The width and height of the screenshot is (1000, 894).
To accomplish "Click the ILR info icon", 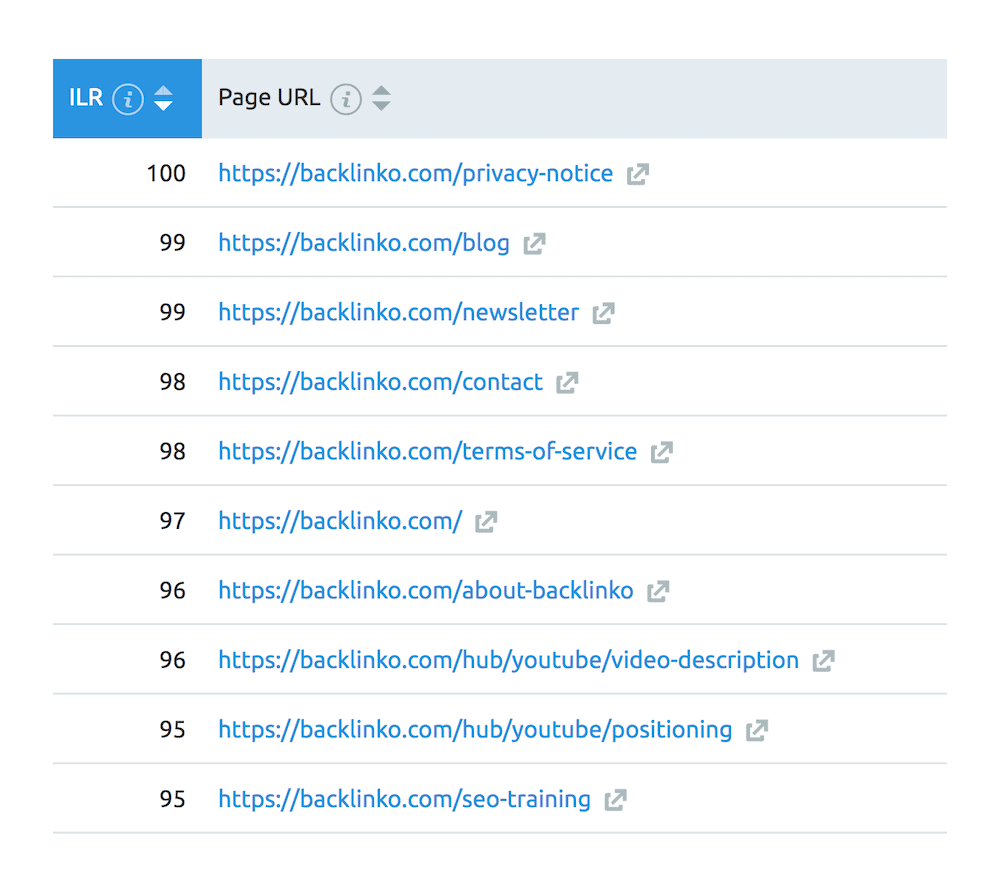I will pos(128,99).
